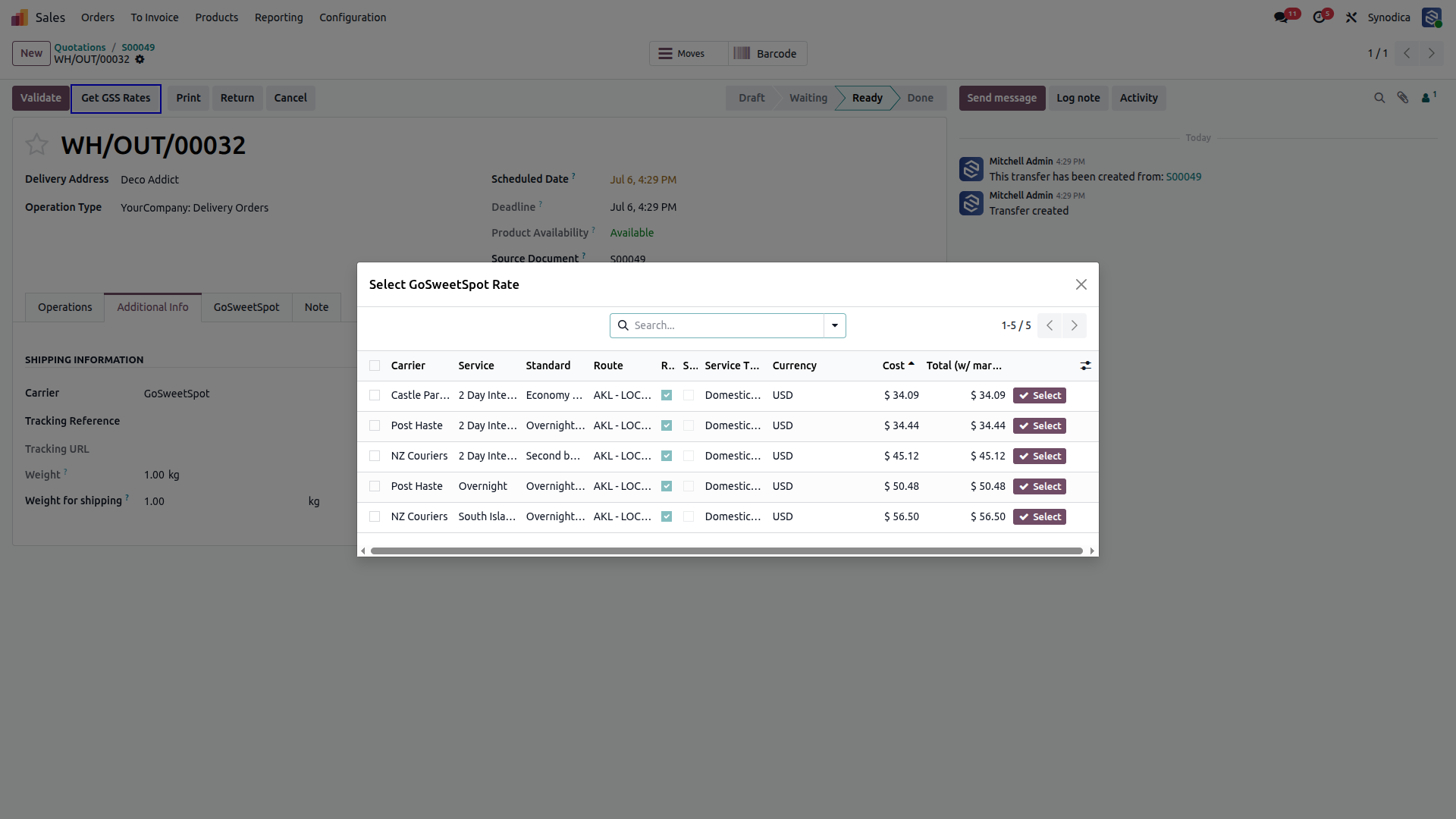
Task: Open the activities clock icon in the top bar
Action: coord(1319,17)
